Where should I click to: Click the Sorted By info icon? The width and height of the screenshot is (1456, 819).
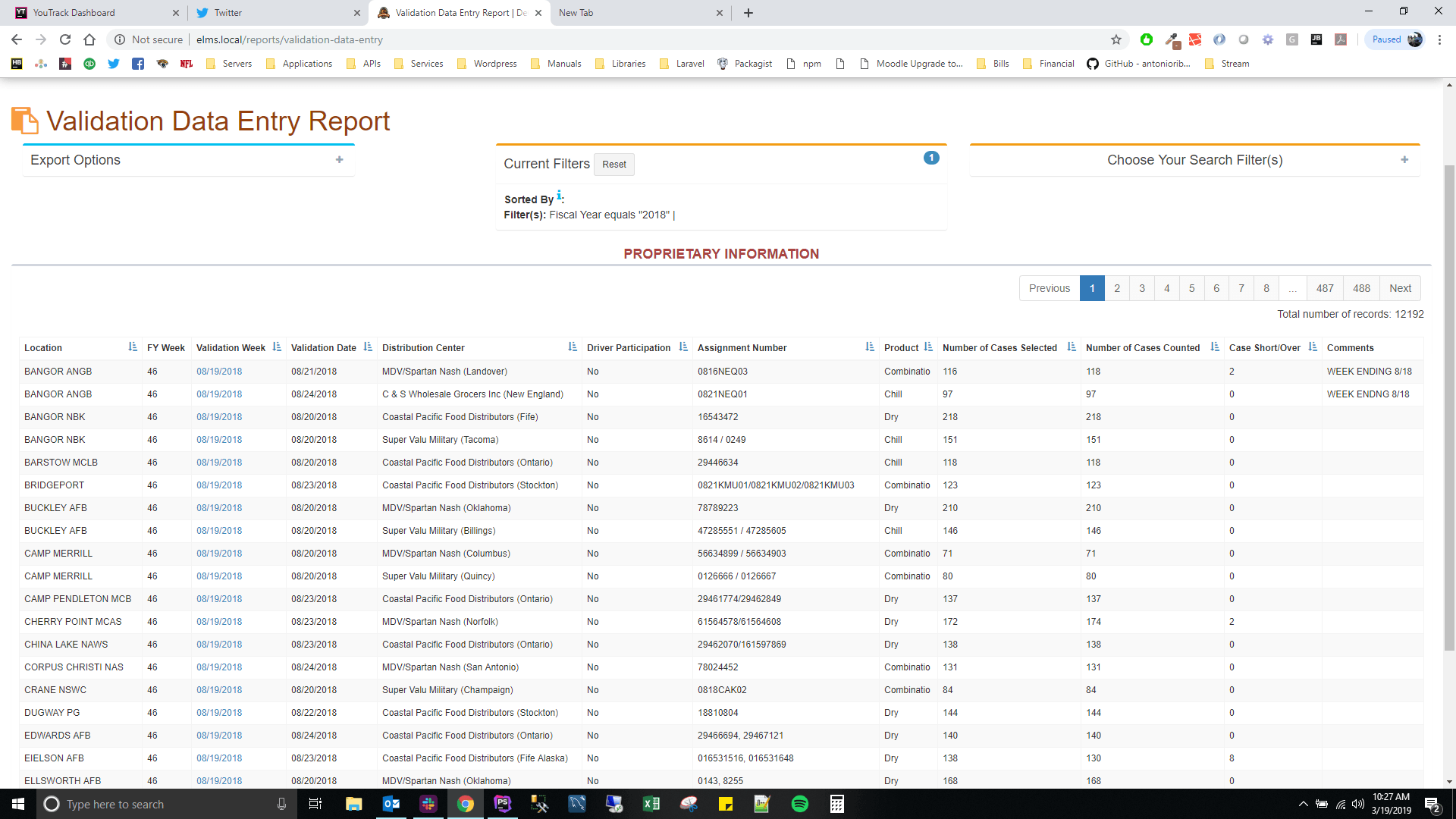[x=559, y=196]
